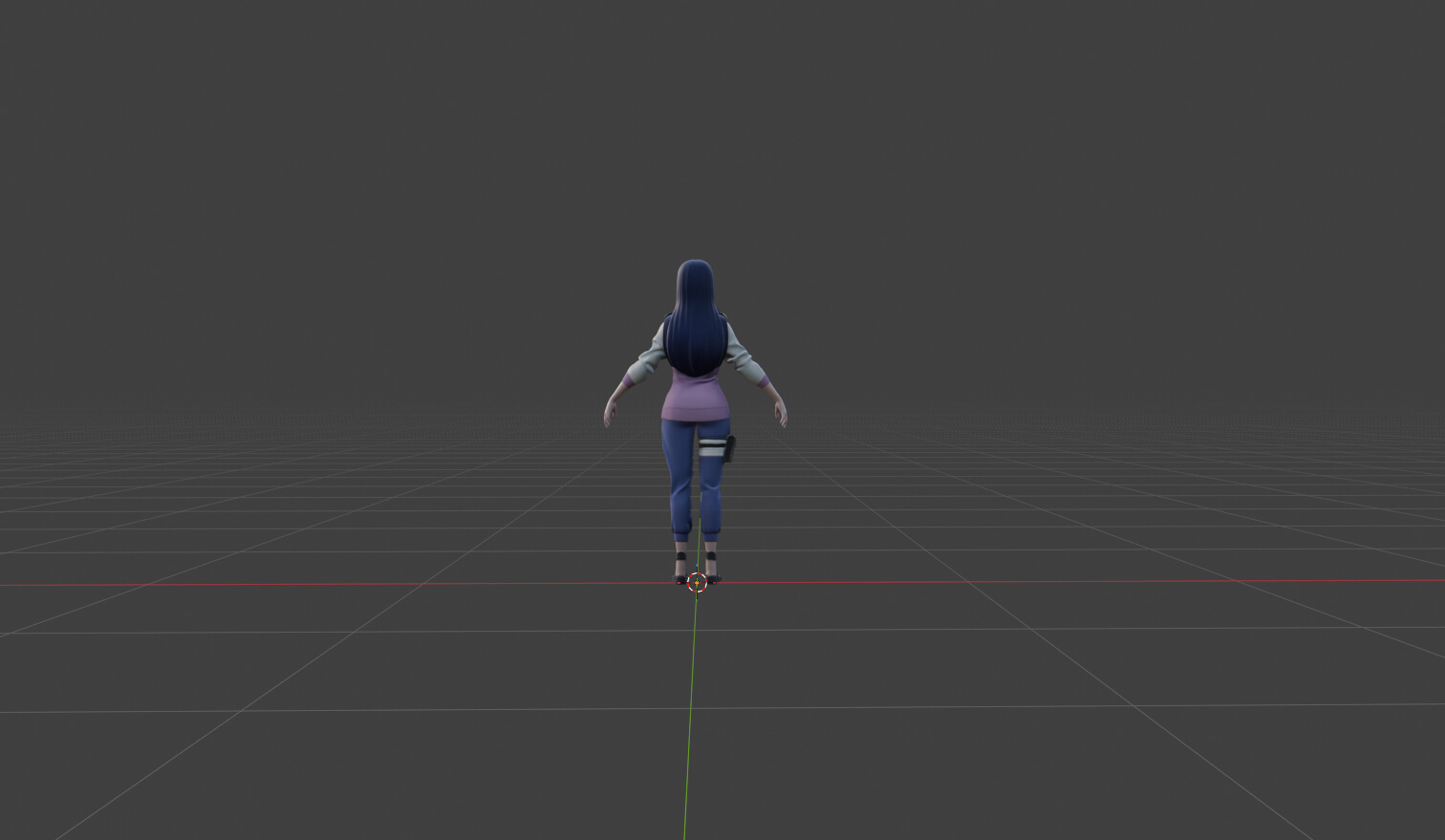This screenshot has height=840, width=1445.
Task: Click the character's long dark blue hair
Action: click(695, 317)
